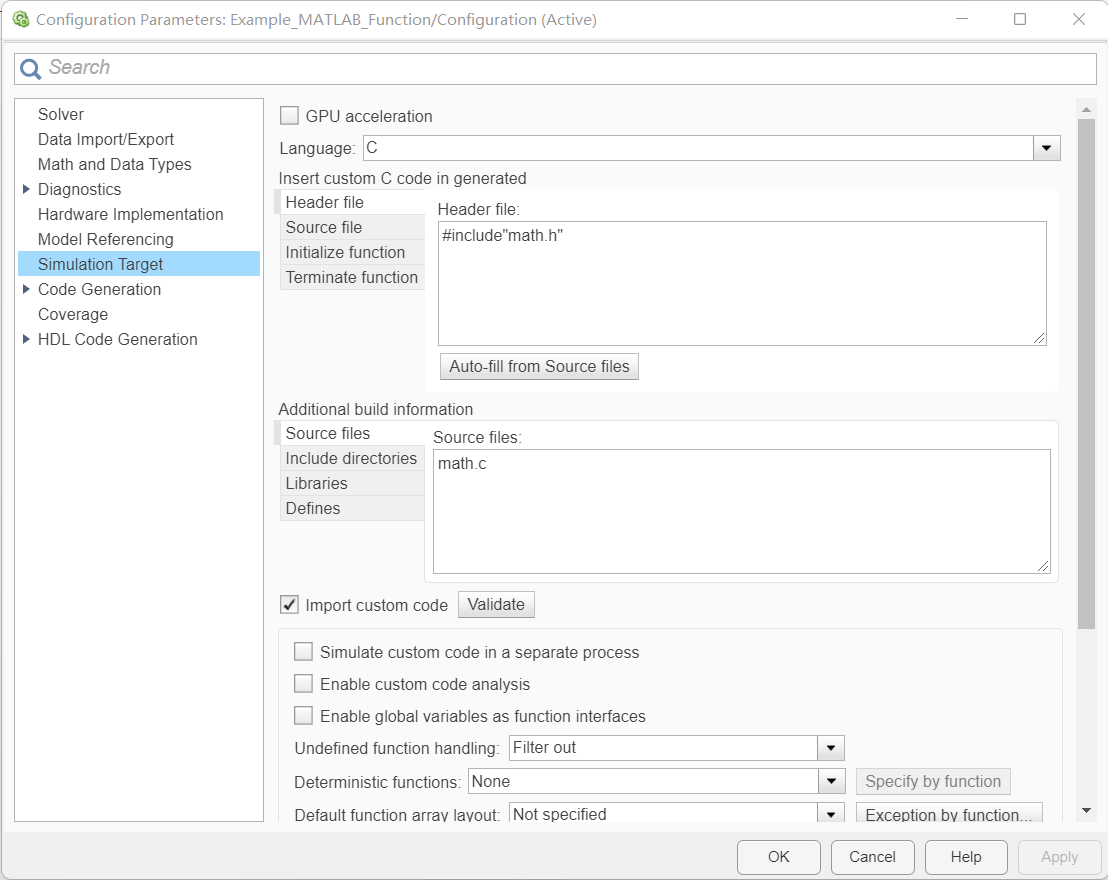This screenshot has height=880, width=1108.
Task: Toggle Simulate custom code in separate process
Action: (x=303, y=652)
